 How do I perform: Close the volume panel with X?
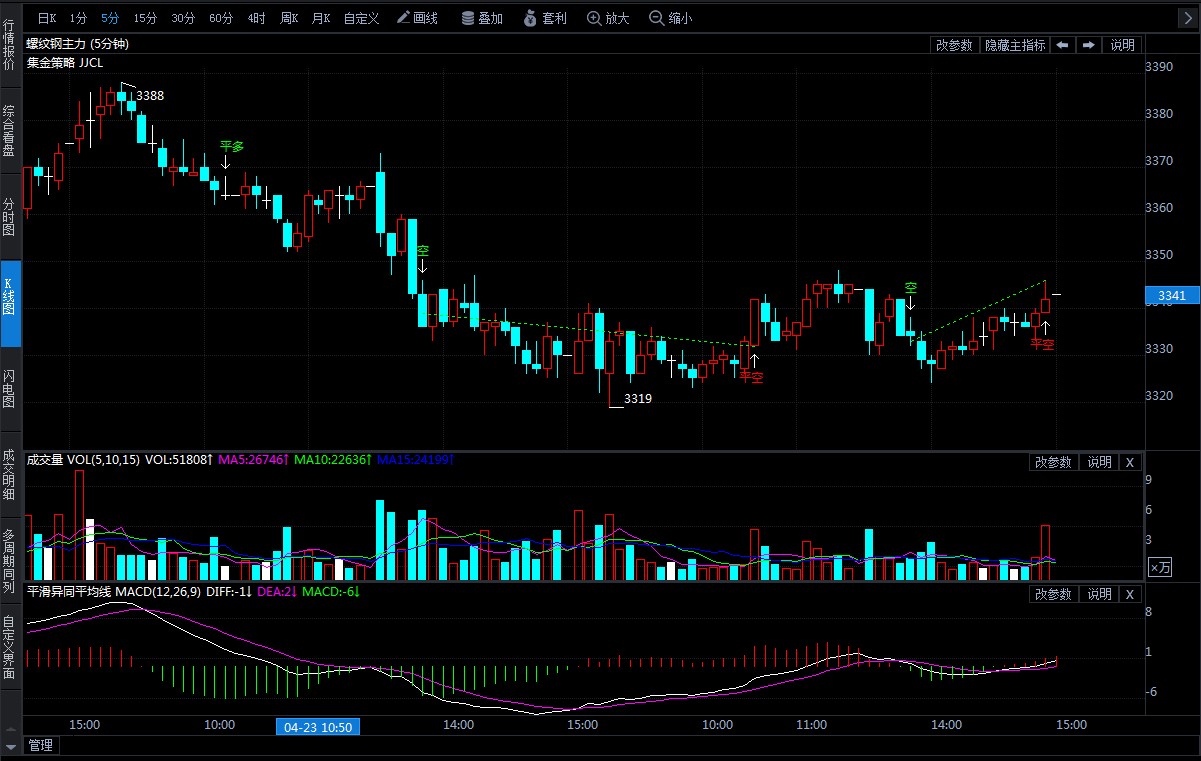[1129, 462]
